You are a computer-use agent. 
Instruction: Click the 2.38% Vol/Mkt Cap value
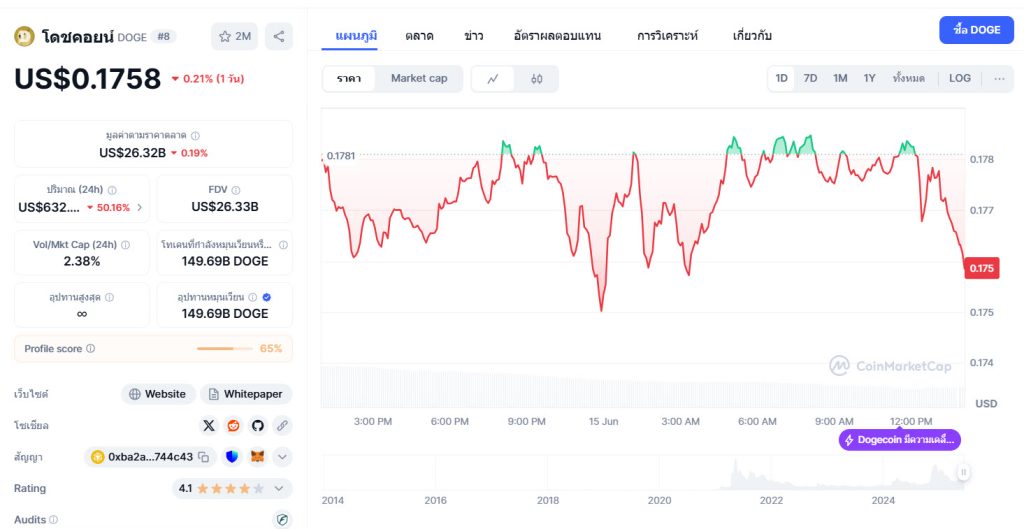[82, 262]
